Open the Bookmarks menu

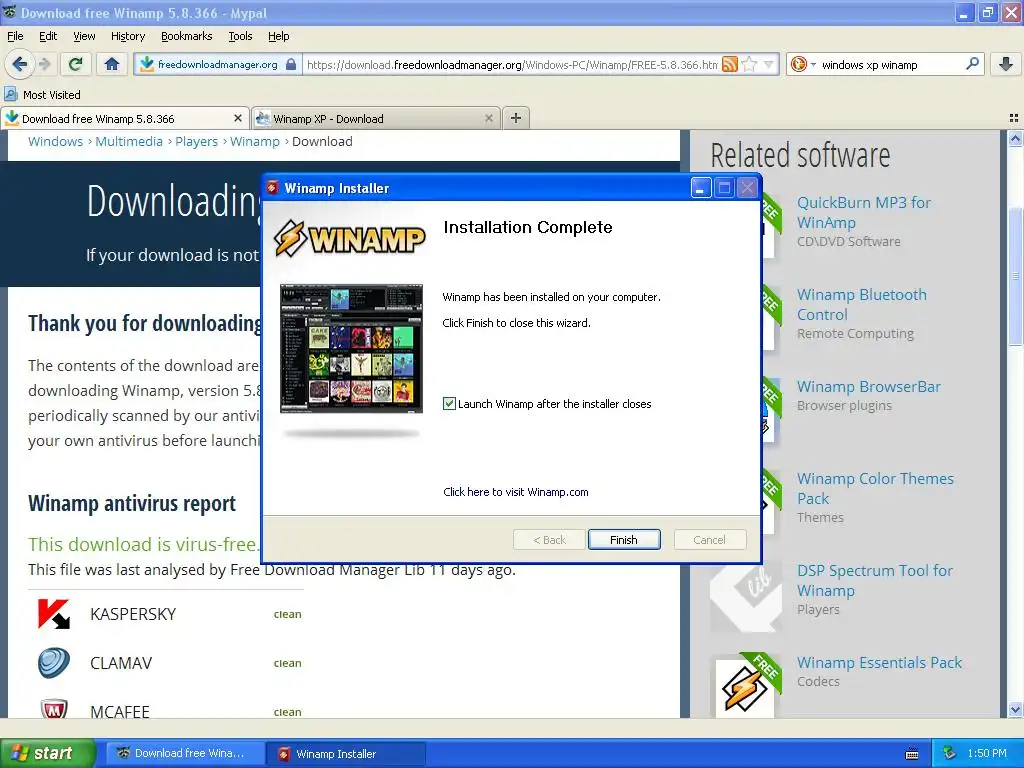point(186,36)
